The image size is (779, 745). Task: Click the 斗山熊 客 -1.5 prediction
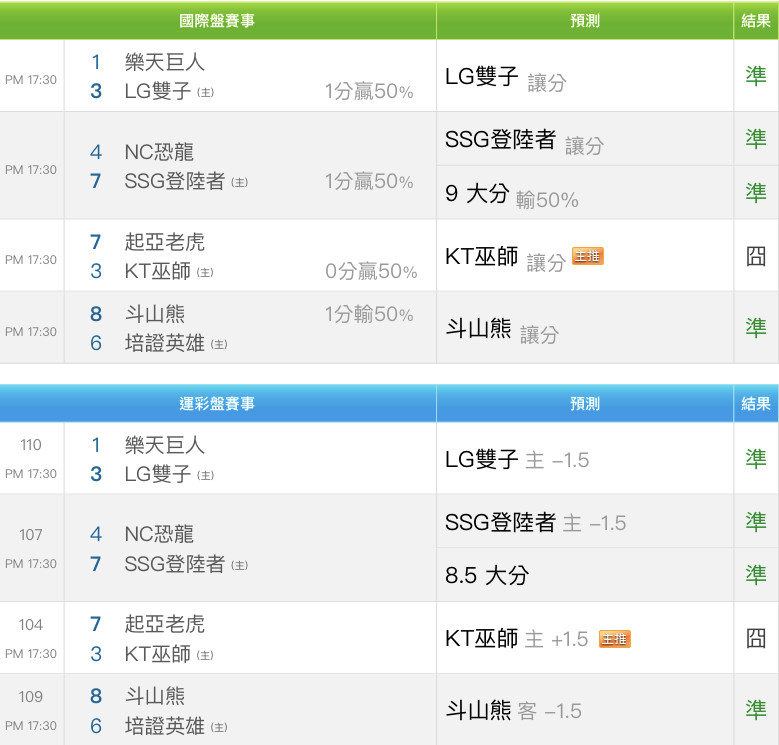point(513,711)
